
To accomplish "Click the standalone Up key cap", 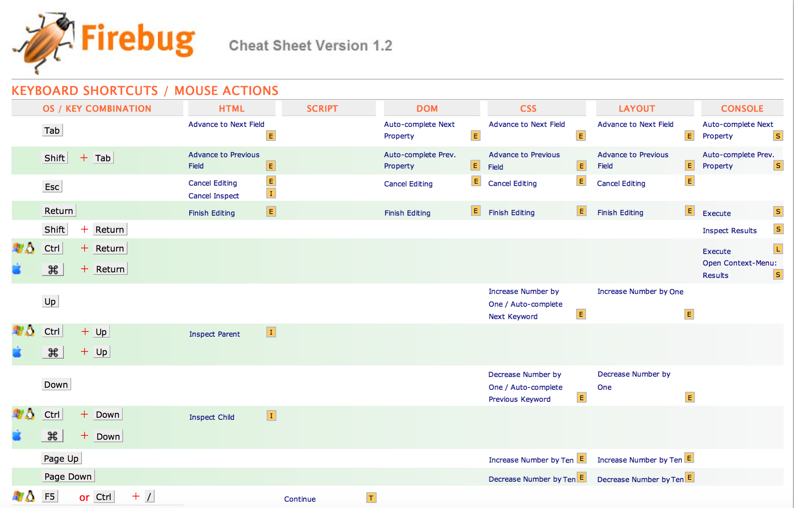I will (x=50, y=301).
